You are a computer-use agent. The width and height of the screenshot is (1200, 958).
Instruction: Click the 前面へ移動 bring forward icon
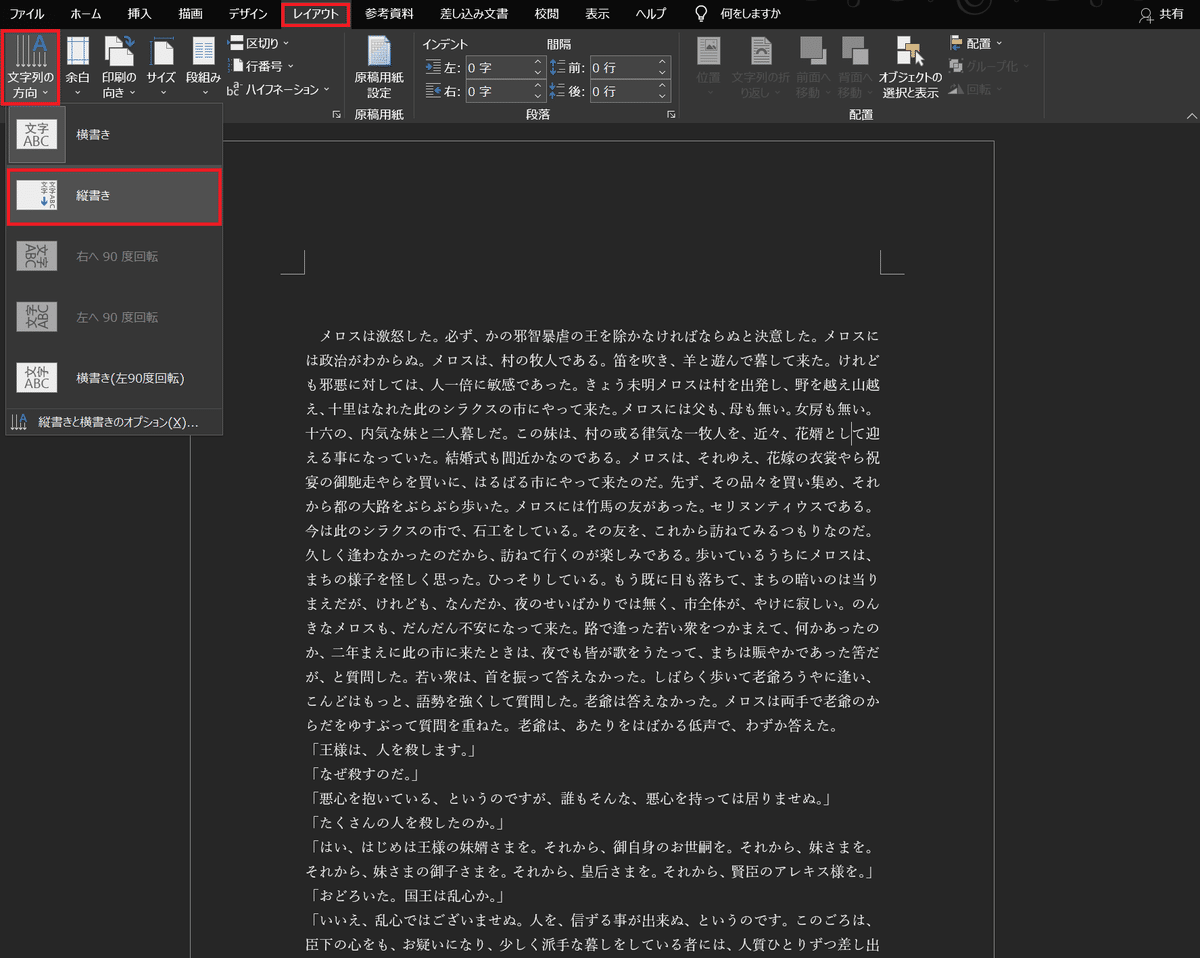click(x=813, y=51)
